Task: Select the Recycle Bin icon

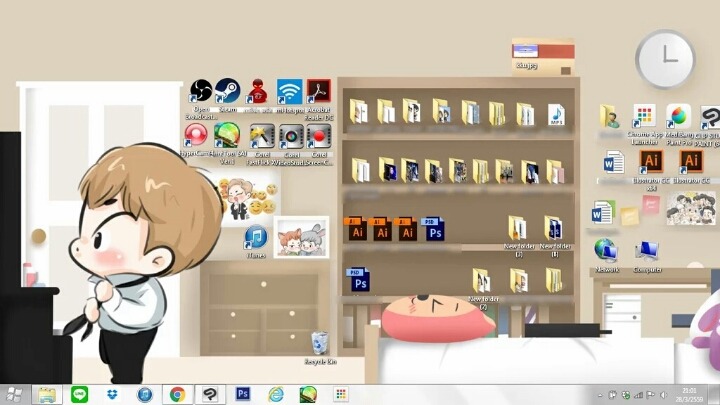Action: tap(320, 343)
